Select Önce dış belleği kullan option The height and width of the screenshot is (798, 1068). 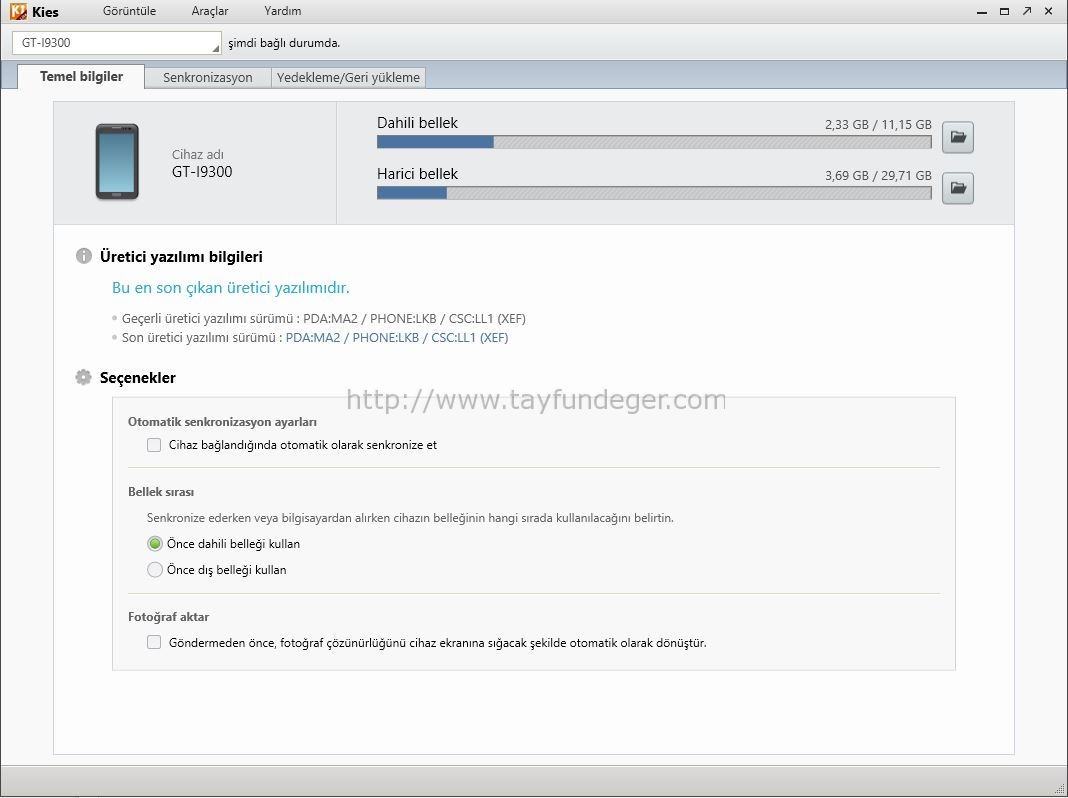(x=155, y=569)
